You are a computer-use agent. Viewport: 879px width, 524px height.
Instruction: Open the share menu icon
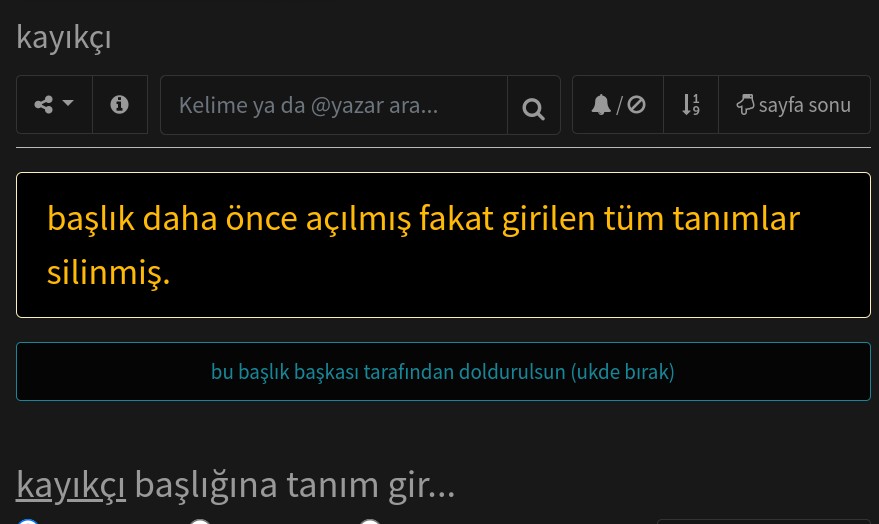click(x=44, y=105)
